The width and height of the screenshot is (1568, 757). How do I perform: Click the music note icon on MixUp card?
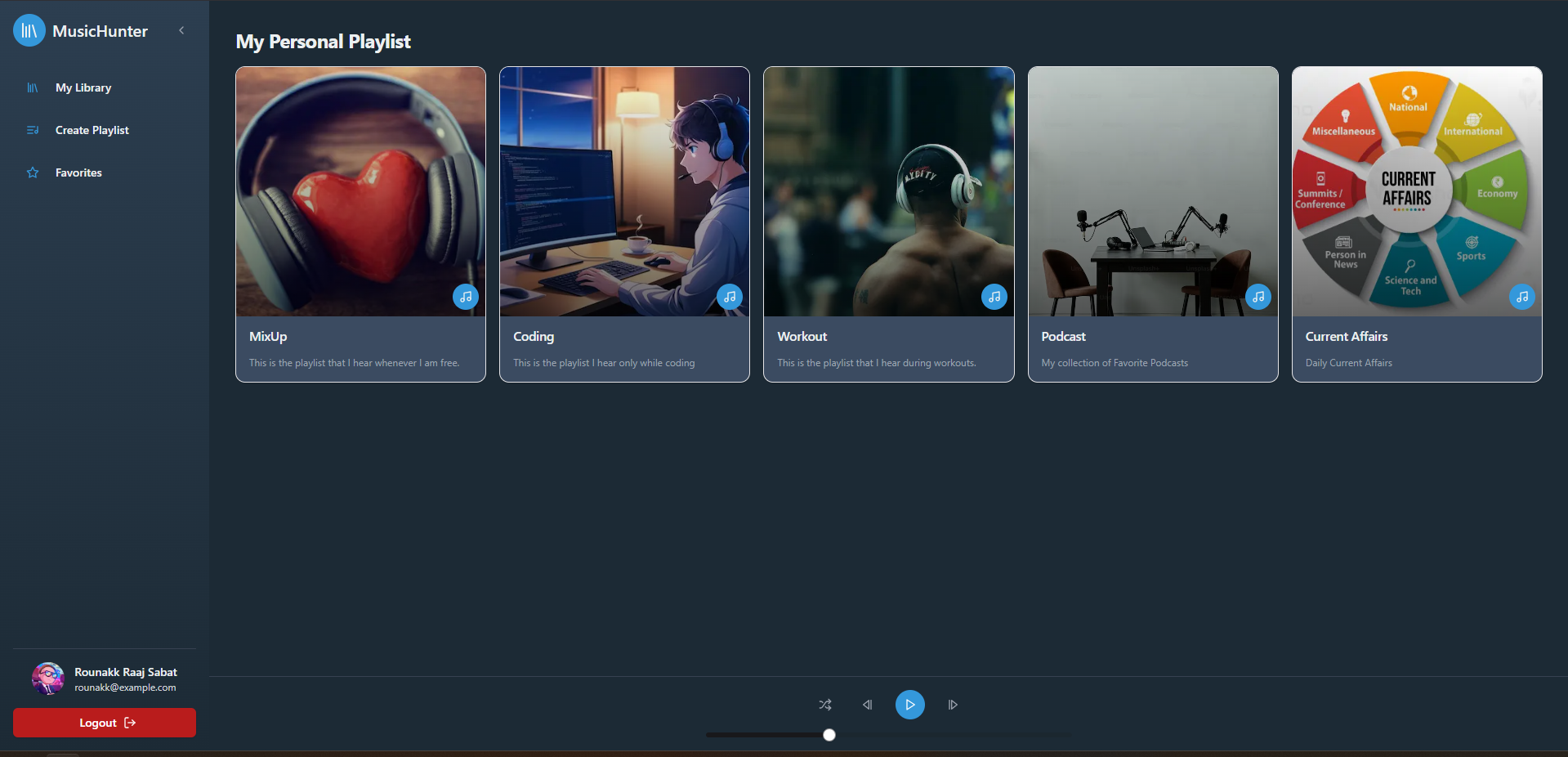click(466, 297)
